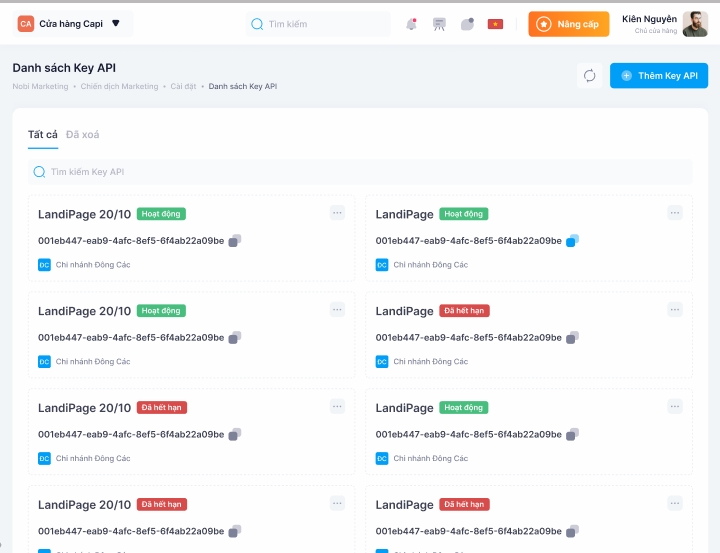
Task: Click Kiên Nguyên's profile avatar
Action: 695,24
